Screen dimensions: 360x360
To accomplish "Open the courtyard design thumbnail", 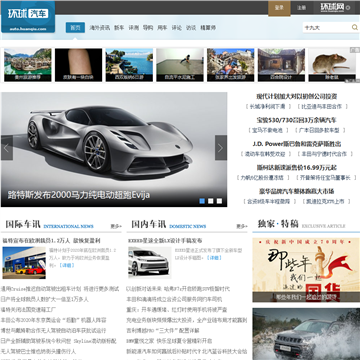I will click(281, 65).
